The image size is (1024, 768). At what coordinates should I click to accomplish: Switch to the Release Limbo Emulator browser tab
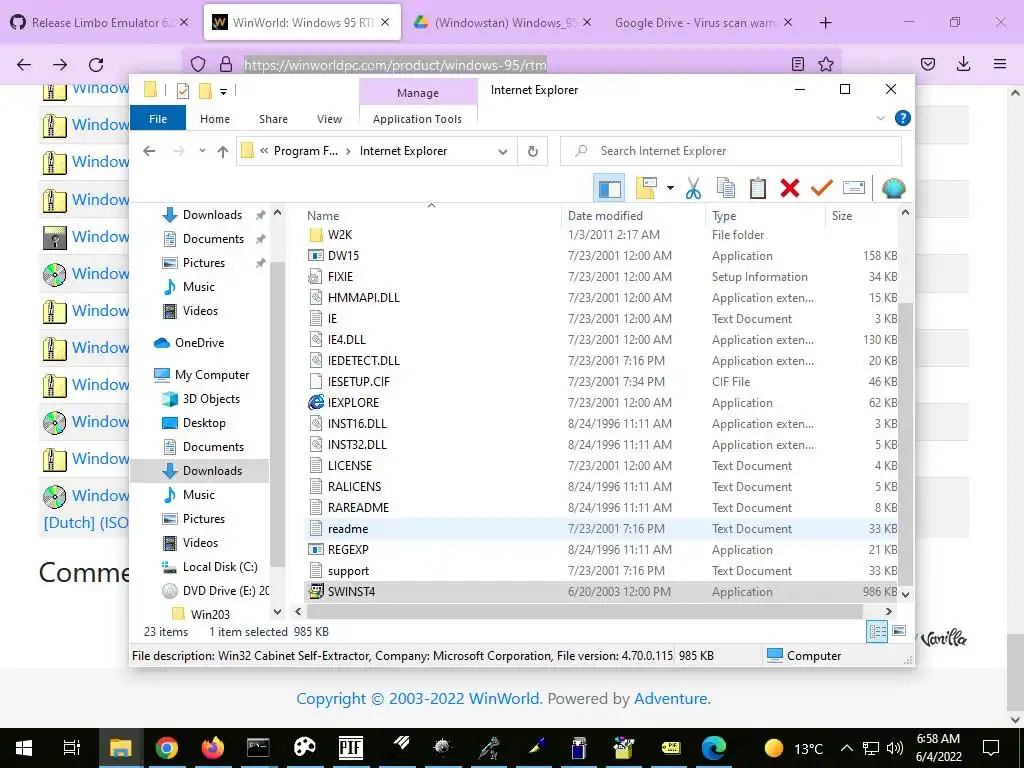[100, 22]
